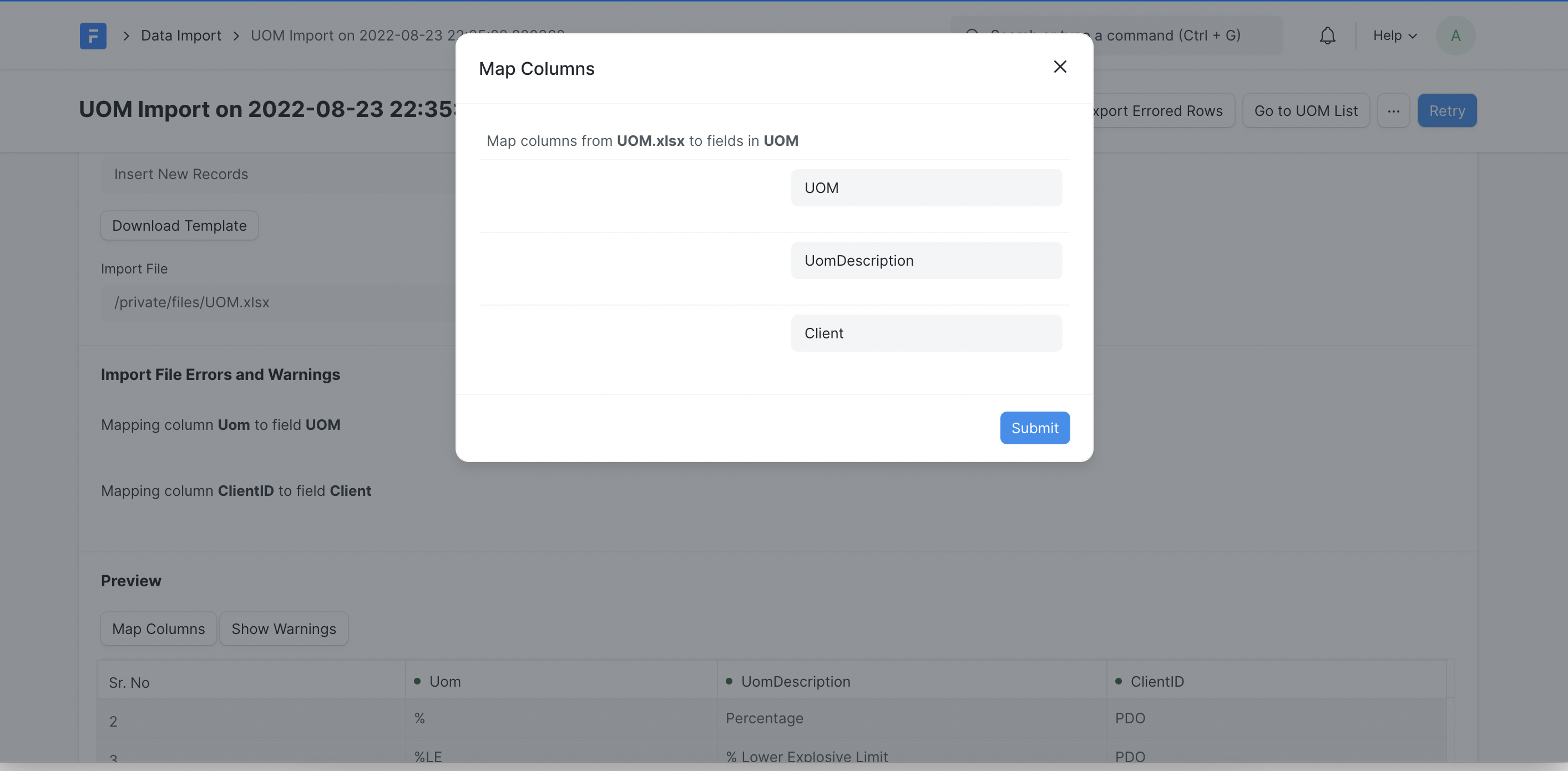This screenshot has width=1568, height=771.
Task: Close the Map Columns dialog
Action: click(1060, 67)
